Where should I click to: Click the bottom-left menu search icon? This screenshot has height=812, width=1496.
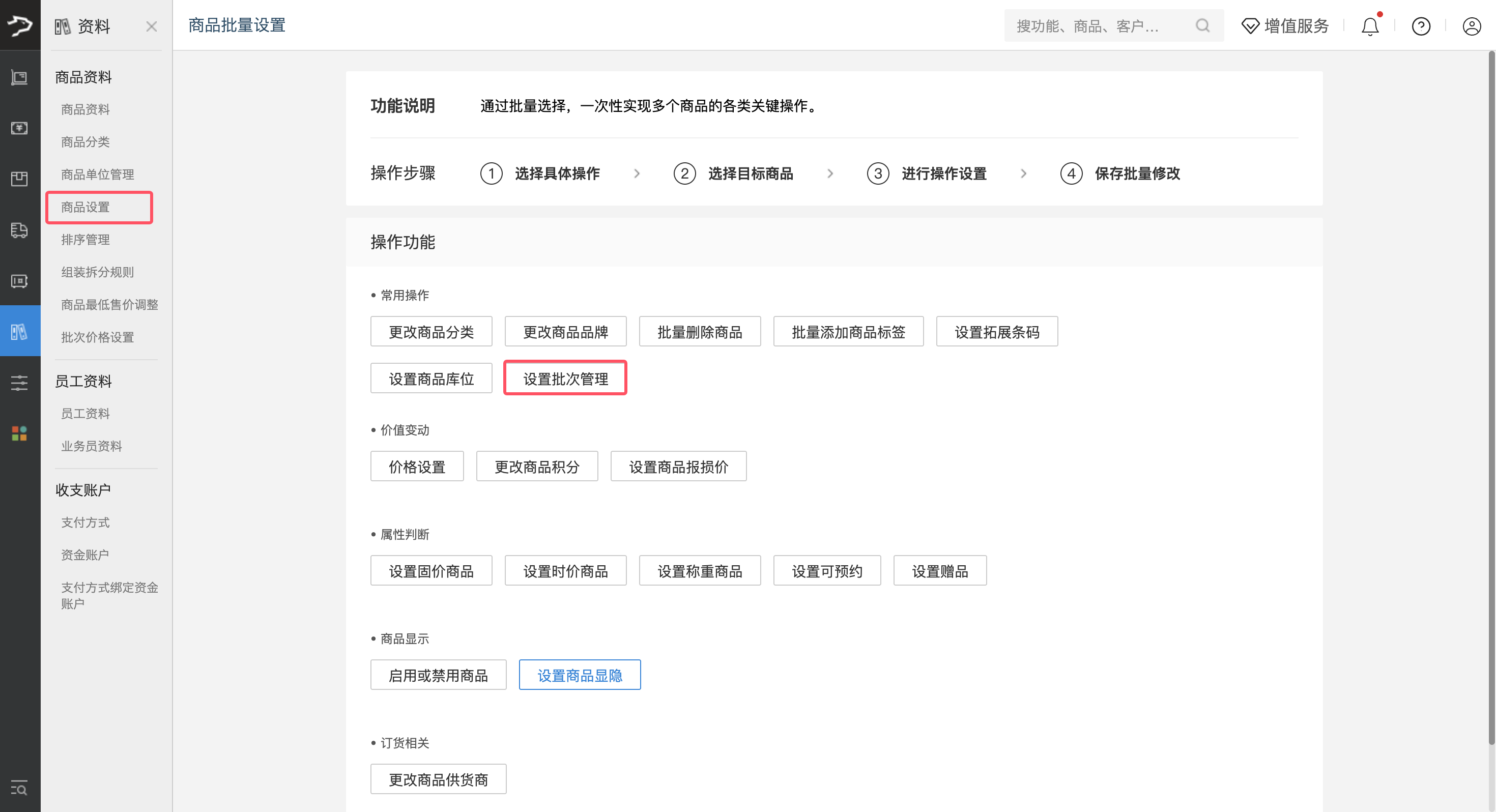click(x=19, y=788)
